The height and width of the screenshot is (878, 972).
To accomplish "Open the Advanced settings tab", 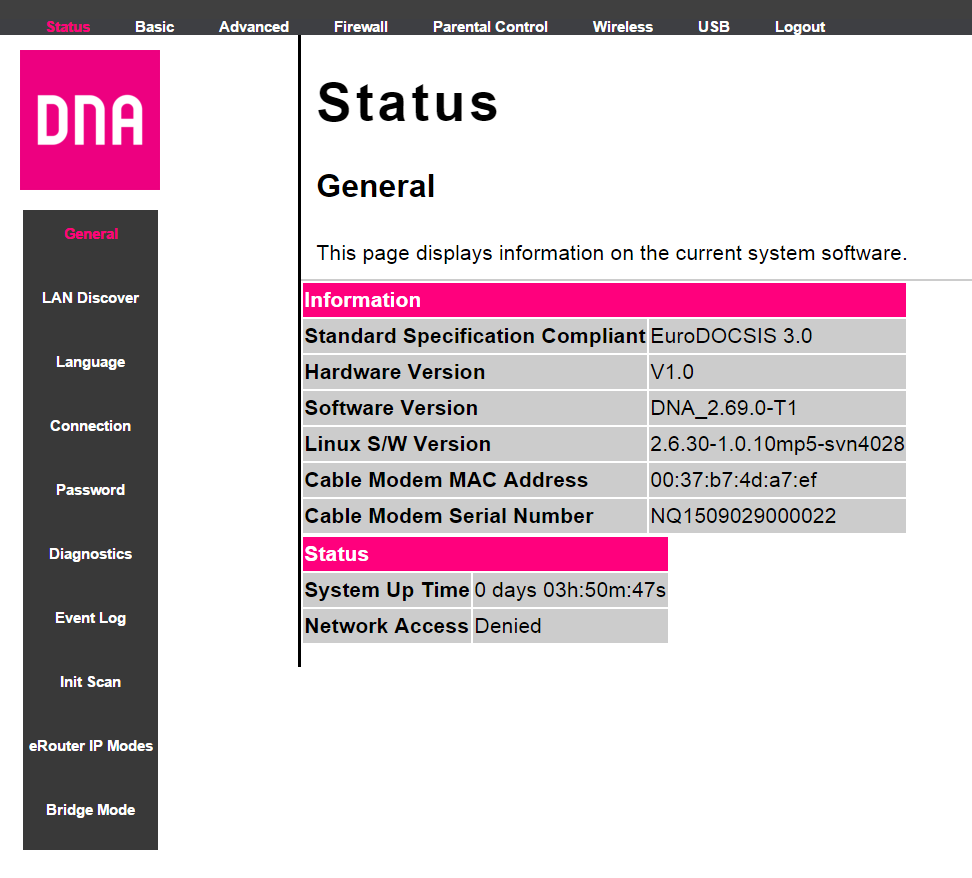I will click(254, 27).
